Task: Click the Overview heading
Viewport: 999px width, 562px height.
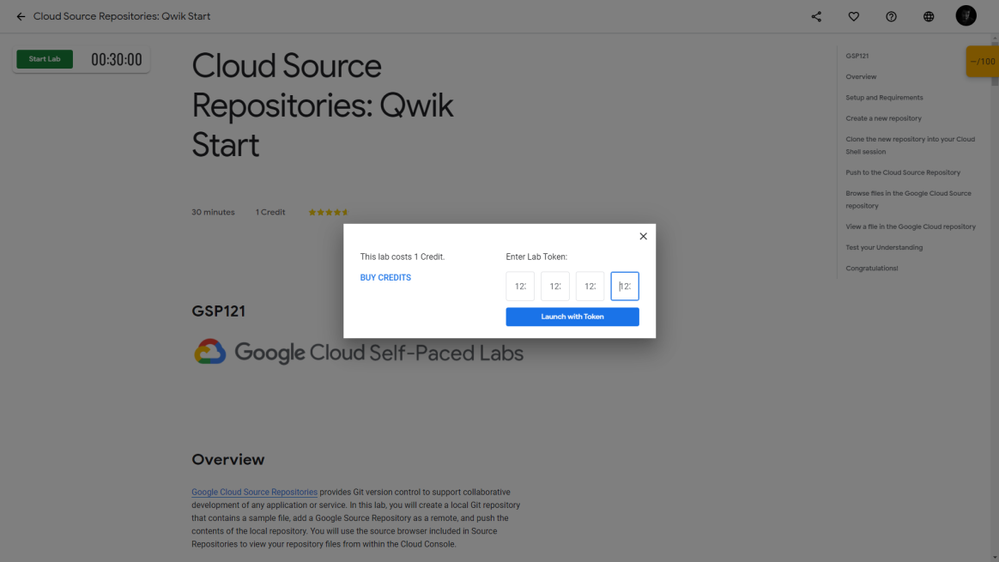Action: pyautogui.click(x=227, y=459)
